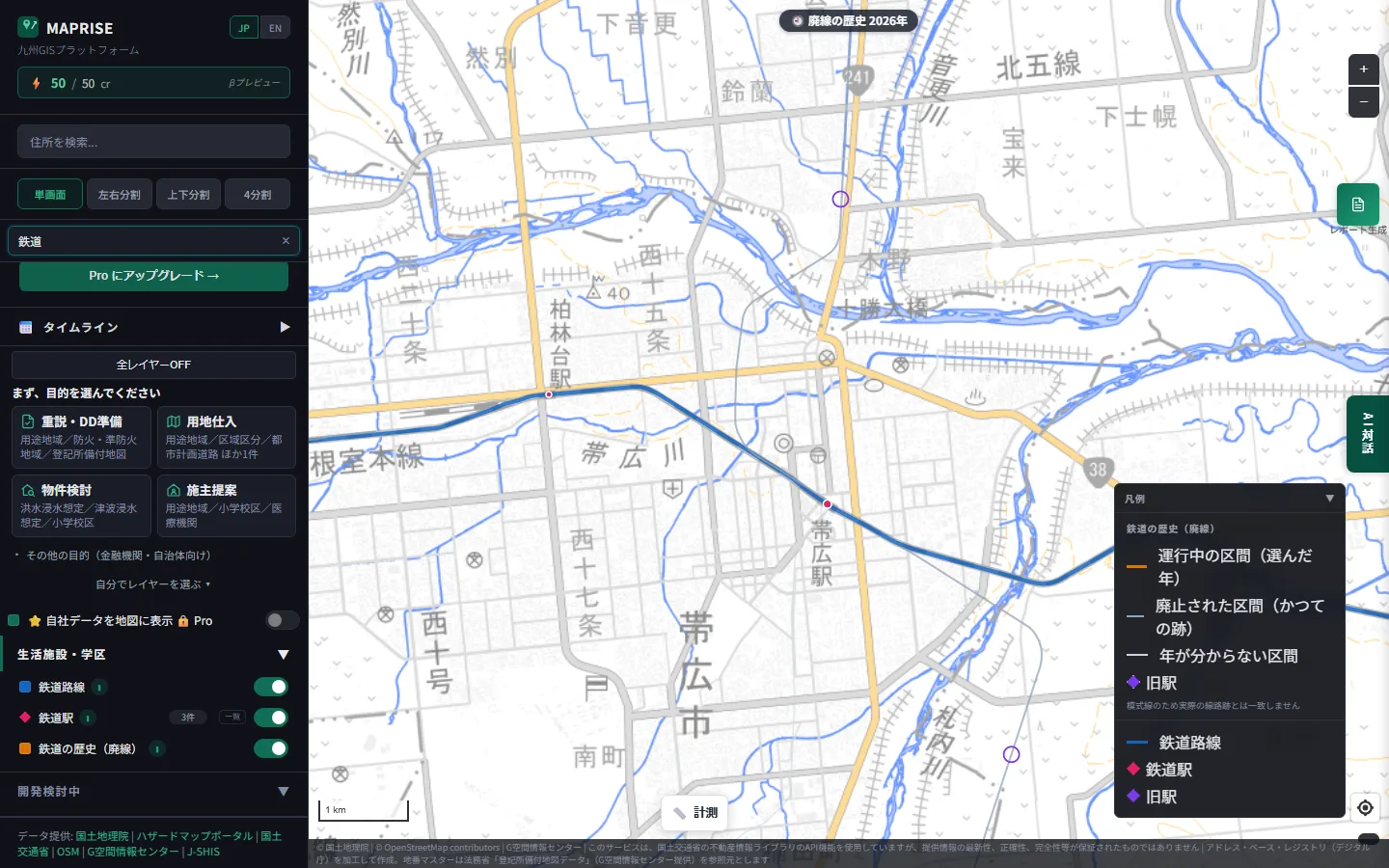Zoom in the map with the plus button
The width and height of the screenshot is (1389, 868).
(1363, 69)
